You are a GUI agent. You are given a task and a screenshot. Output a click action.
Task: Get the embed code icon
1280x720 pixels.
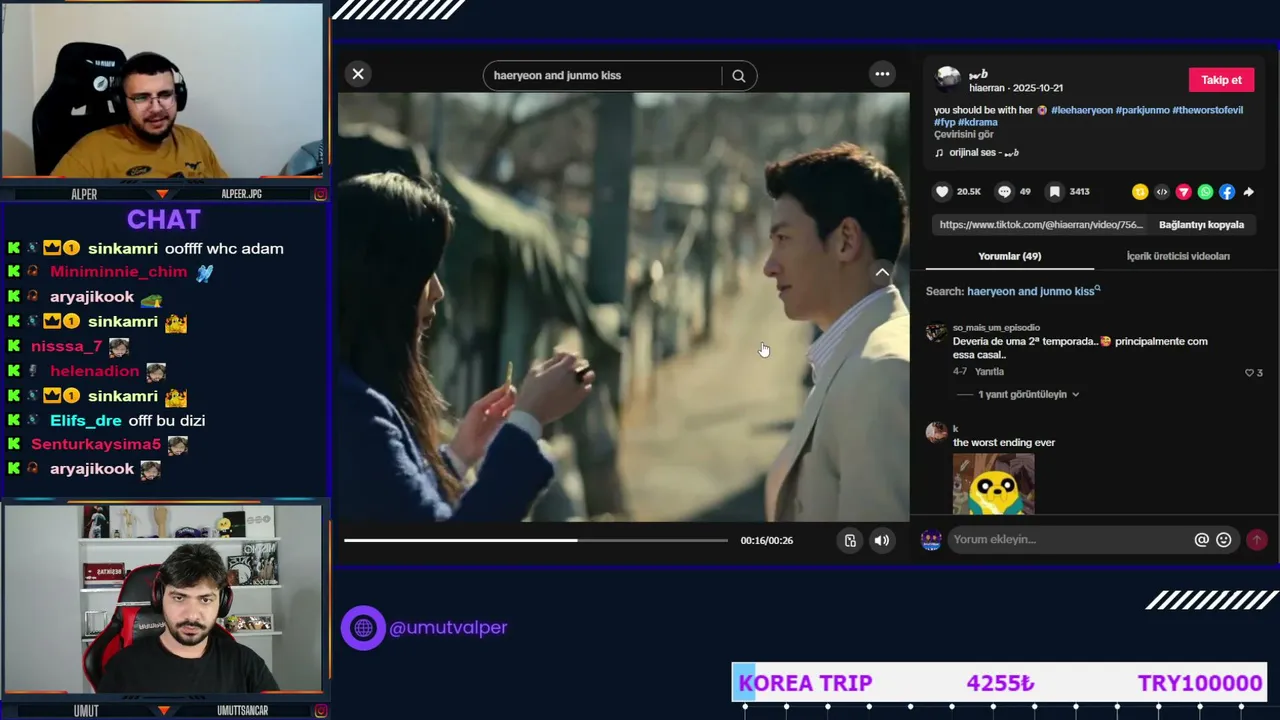click(1162, 192)
